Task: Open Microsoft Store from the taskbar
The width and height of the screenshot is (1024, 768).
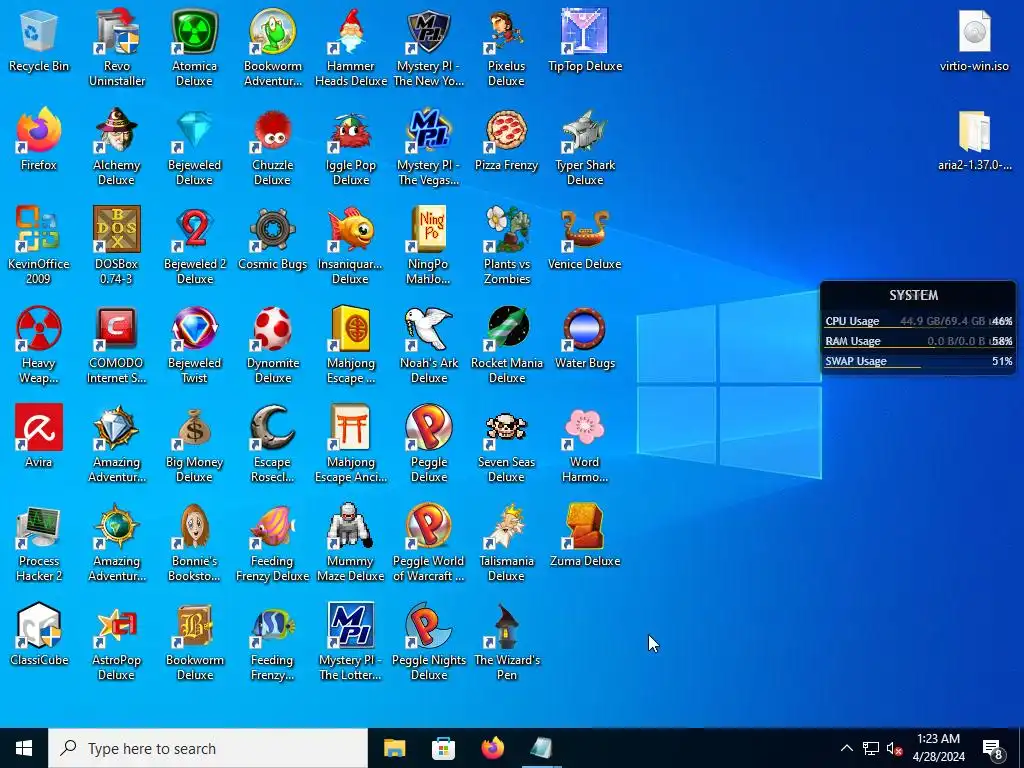Action: tap(443, 748)
